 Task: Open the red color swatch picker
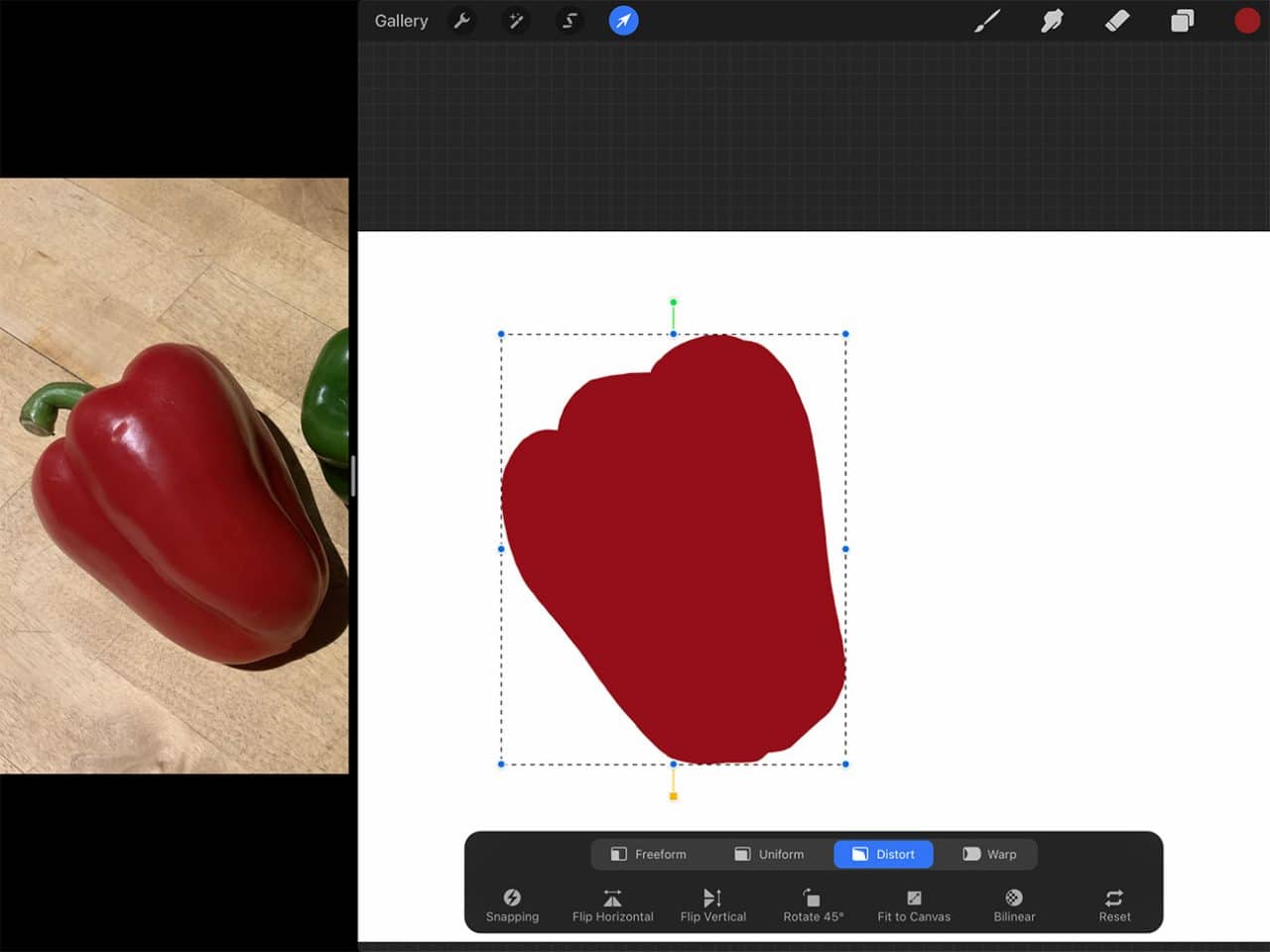tap(1247, 20)
